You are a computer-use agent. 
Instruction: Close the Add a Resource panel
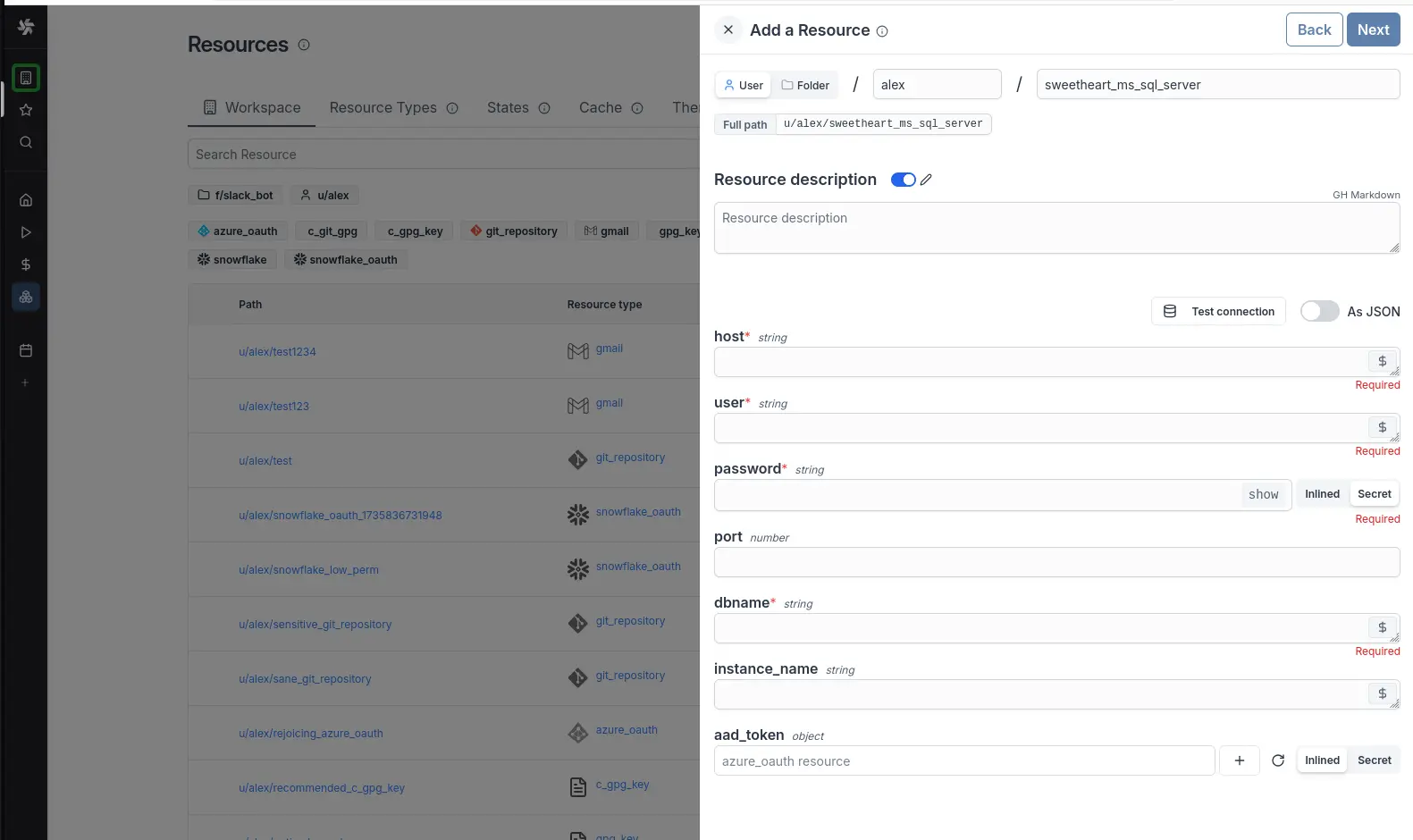pyautogui.click(x=728, y=29)
